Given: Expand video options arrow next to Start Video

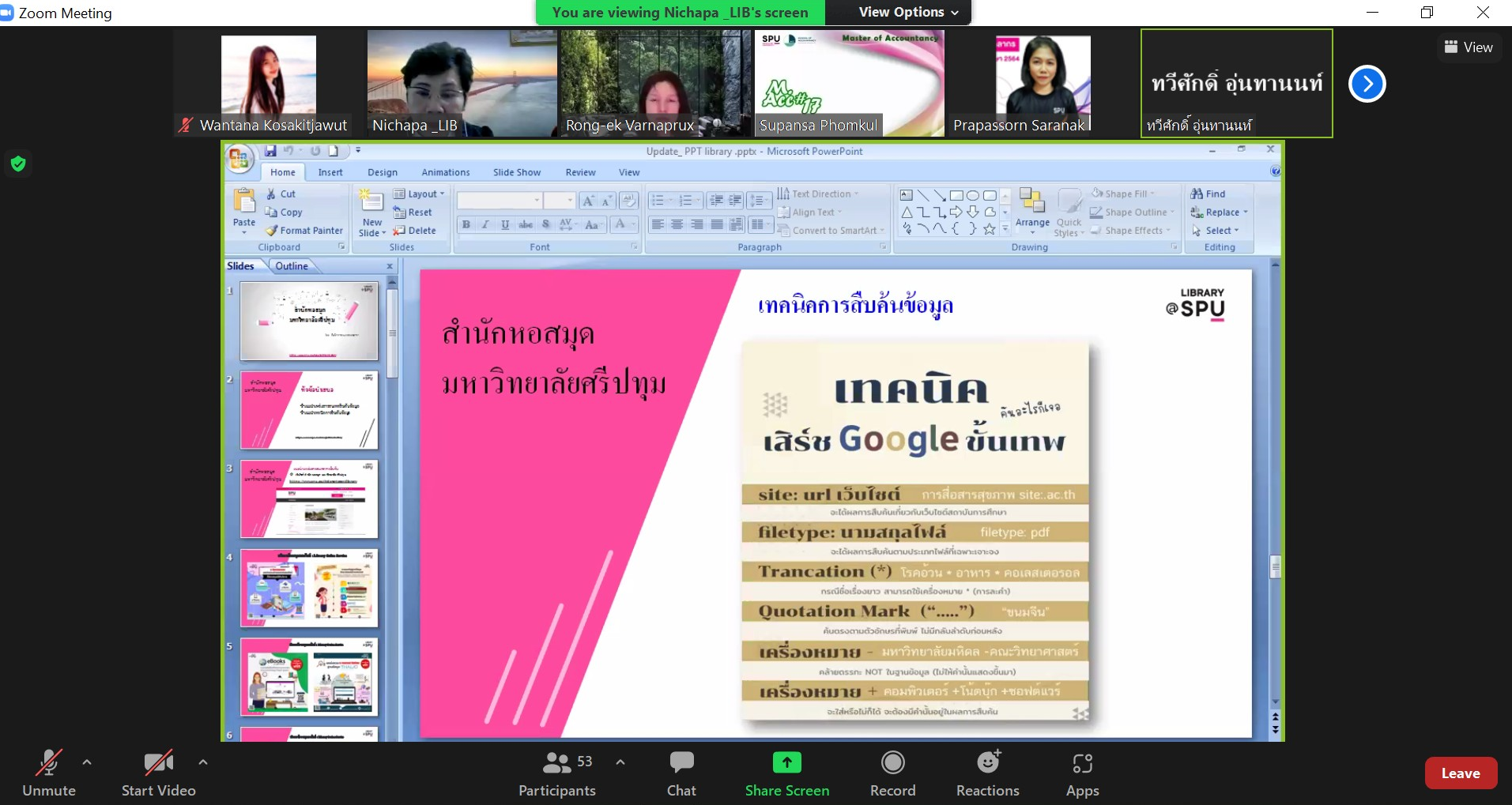Looking at the screenshot, I should 203,762.
